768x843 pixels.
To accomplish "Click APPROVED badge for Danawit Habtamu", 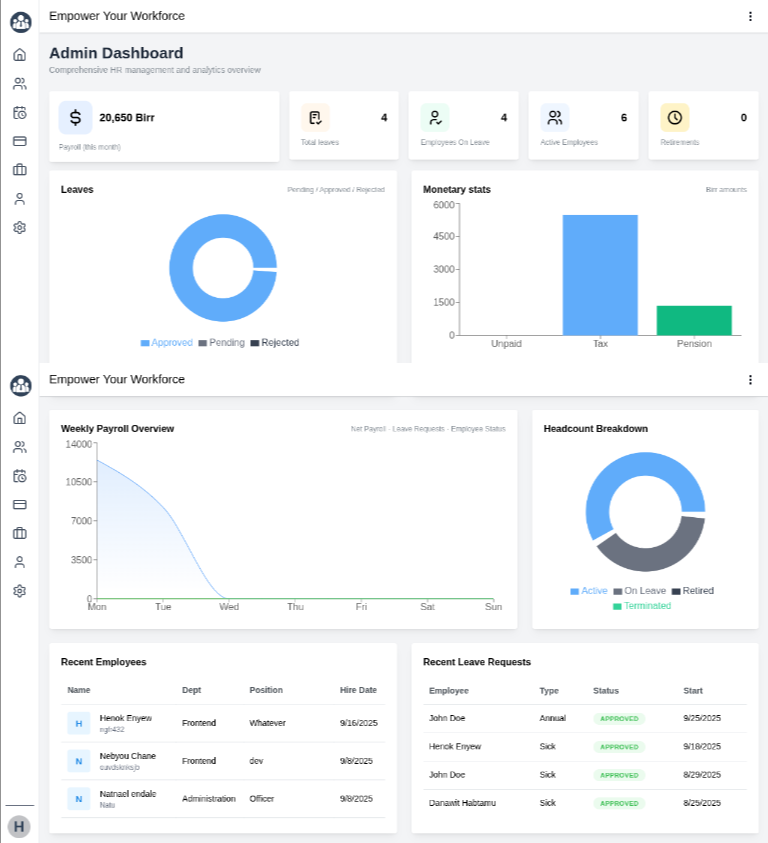I will click(x=619, y=803).
